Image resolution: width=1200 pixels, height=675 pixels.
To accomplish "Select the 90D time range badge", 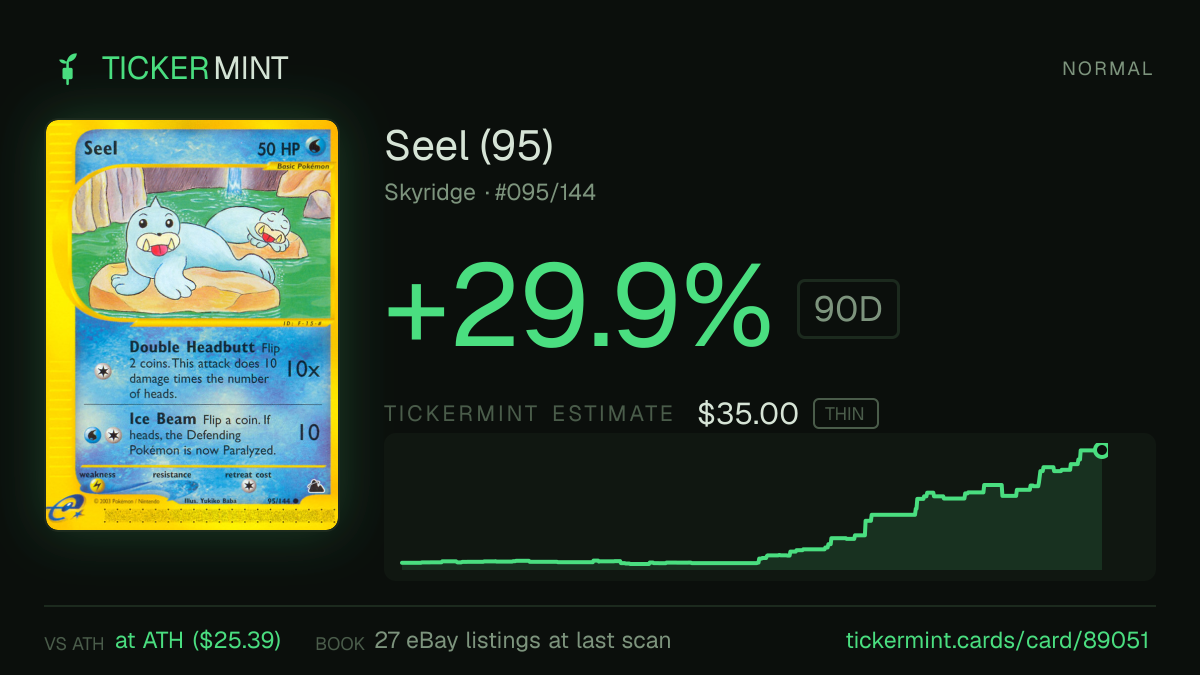I will click(848, 309).
